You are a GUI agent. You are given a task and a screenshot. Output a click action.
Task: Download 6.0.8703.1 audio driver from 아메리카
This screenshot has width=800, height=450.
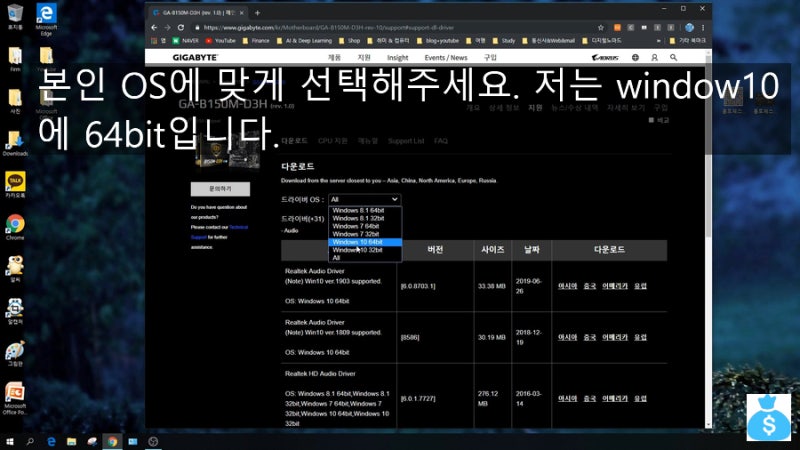pos(615,286)
